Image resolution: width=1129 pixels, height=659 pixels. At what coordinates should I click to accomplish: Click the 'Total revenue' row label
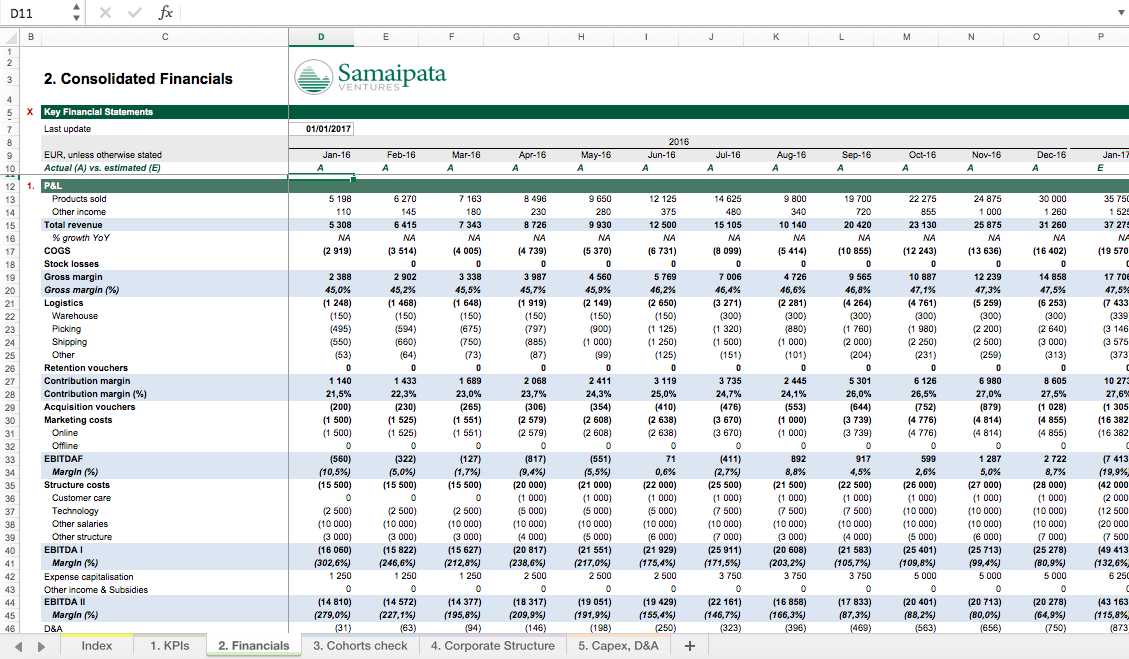tap(73, 225)
